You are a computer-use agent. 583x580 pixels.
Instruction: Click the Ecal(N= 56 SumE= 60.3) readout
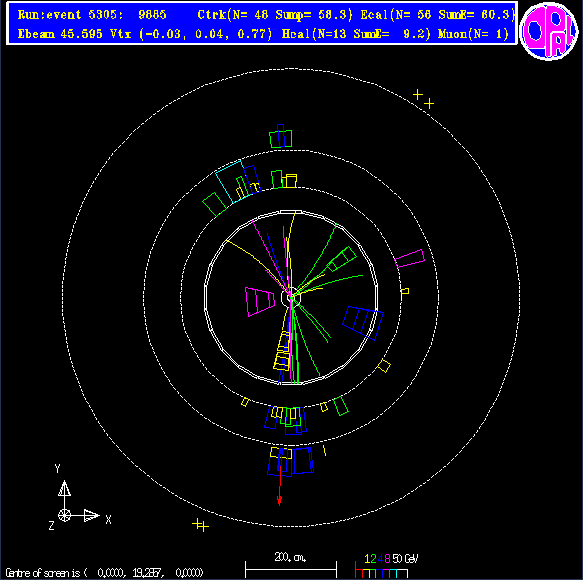tap(438, 15)
